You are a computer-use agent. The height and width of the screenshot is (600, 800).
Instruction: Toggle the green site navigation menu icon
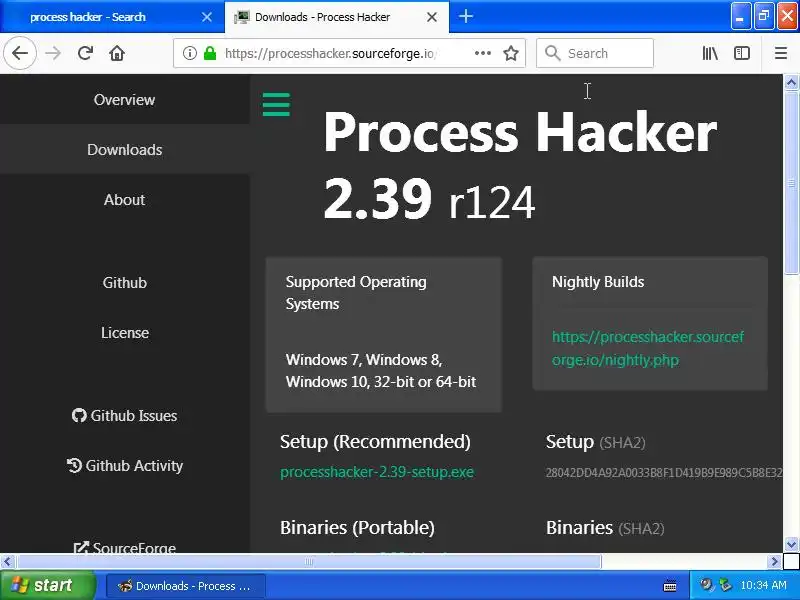(276, 105)
